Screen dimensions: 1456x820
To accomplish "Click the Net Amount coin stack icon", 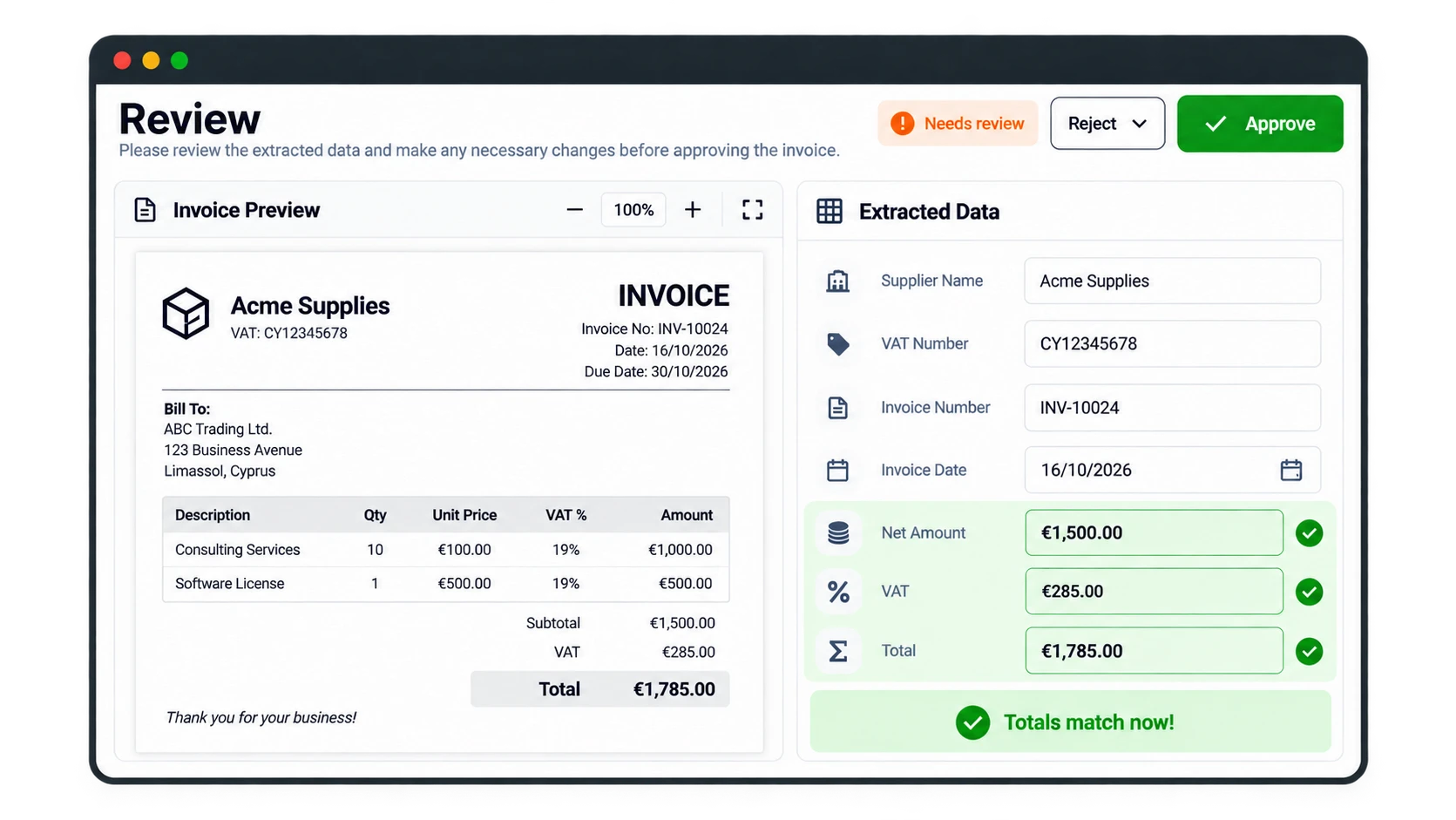I will click(x=838, y=532).
